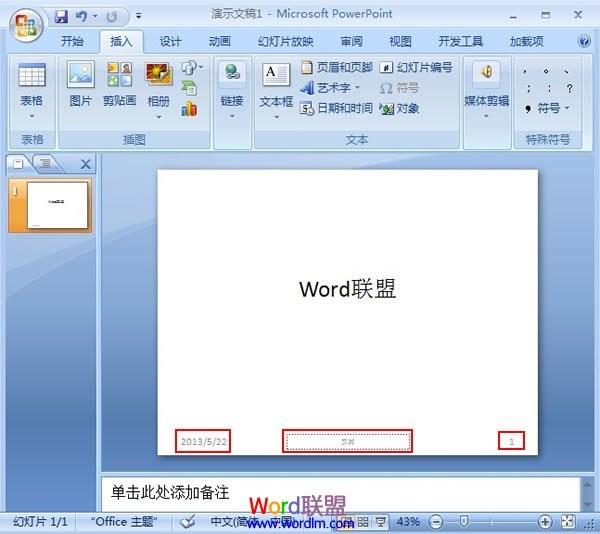Viewport: 600px width, 534px height.
Task: Select the 2013/5/22 date placeholder
Action: (203, 441)
